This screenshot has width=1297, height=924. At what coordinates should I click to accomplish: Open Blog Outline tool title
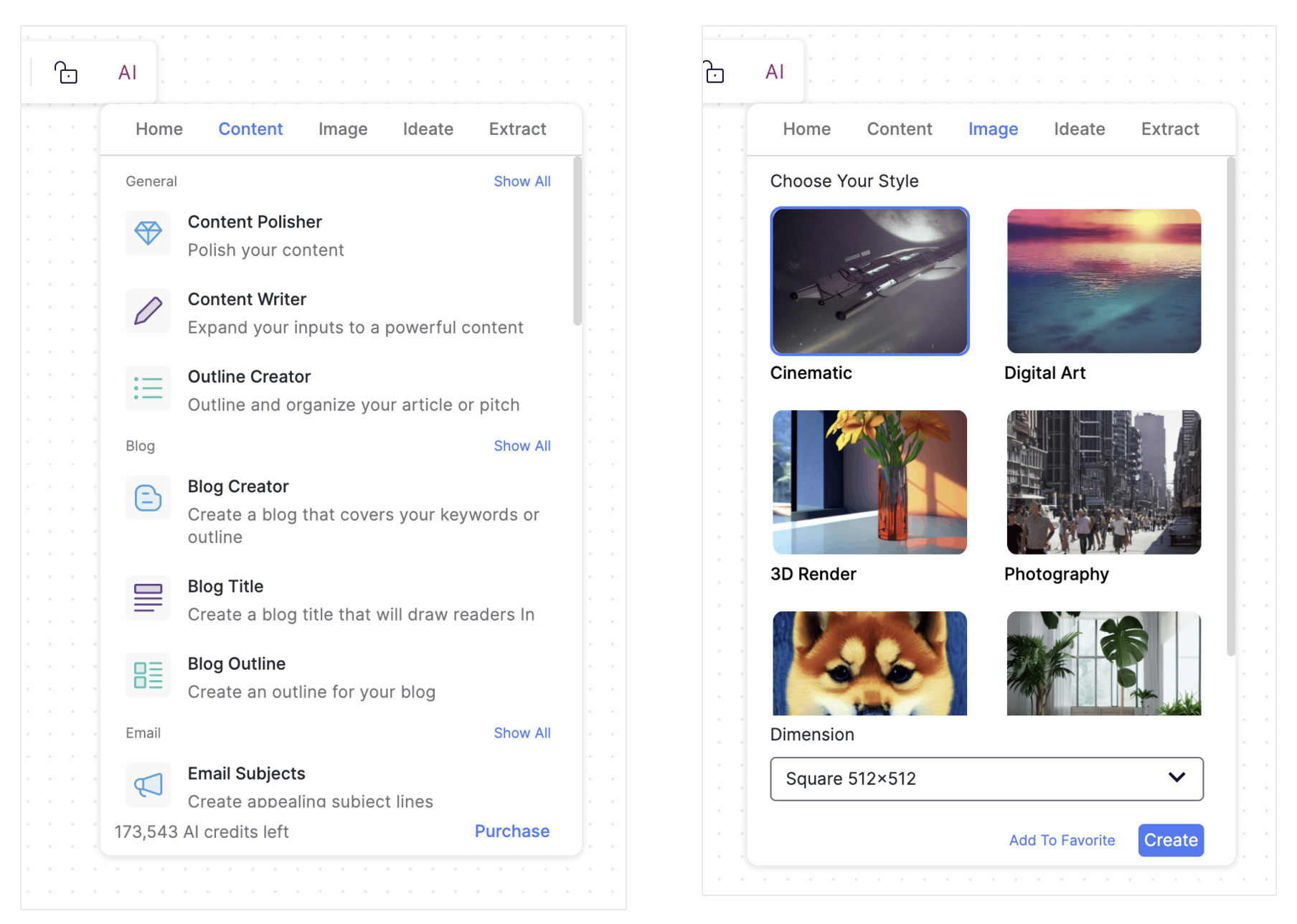[x=237, y=664]
